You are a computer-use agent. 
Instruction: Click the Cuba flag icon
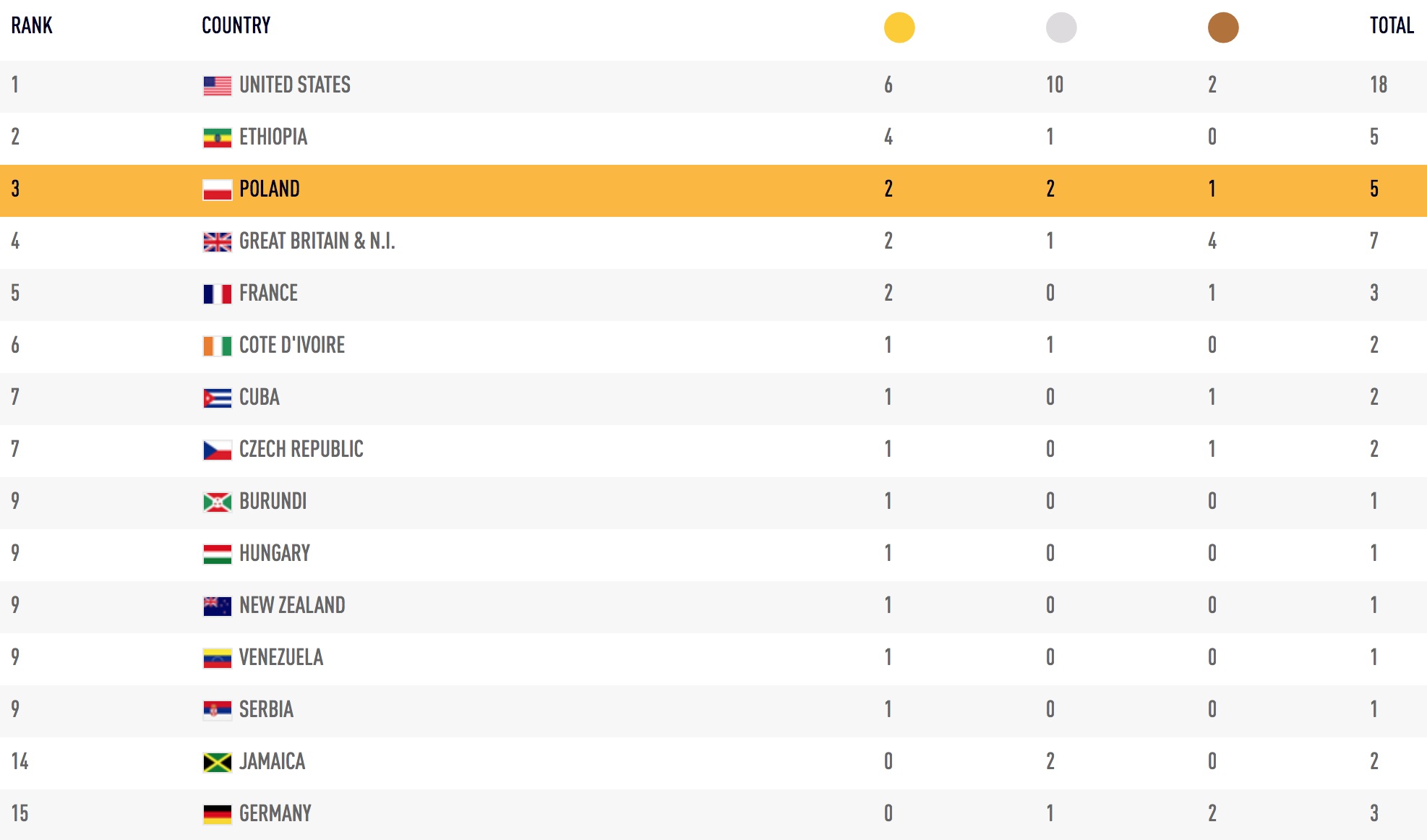coord(217,398)
